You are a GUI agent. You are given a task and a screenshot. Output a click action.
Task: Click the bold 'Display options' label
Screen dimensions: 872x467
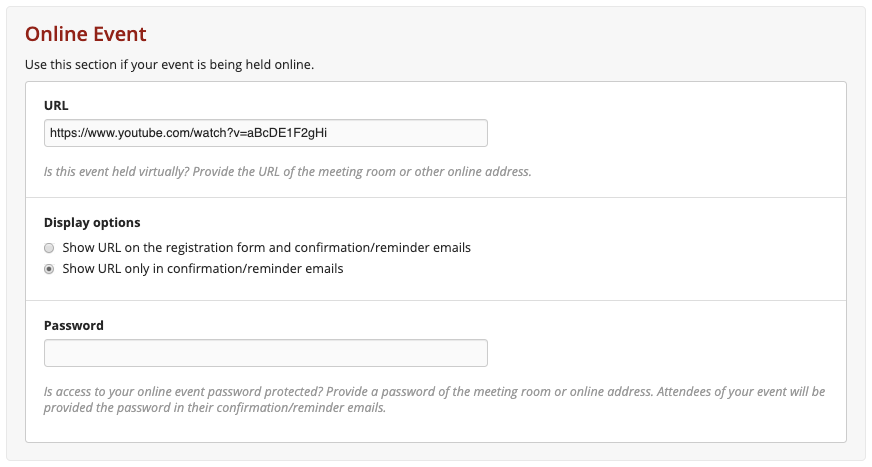(x=92, y=222)
